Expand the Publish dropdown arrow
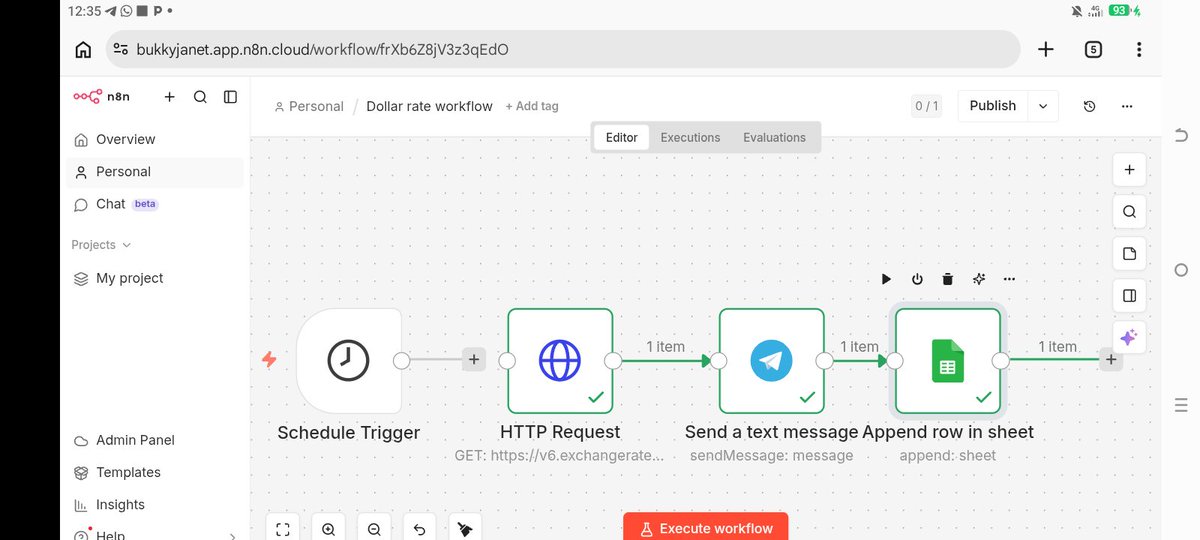Image resolution: width=1200 pixels, height=540 pixels. pyautogui.click(x=1043, y=106)
